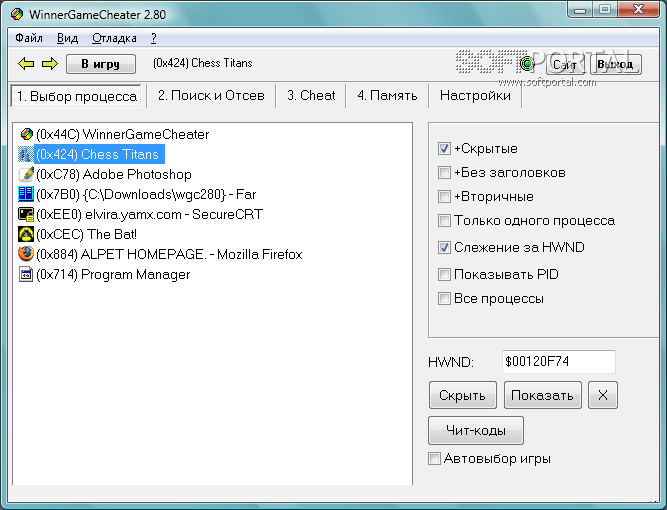Open the ? help menu
This screenshot has height=510, width=667.
pos(154,38)
